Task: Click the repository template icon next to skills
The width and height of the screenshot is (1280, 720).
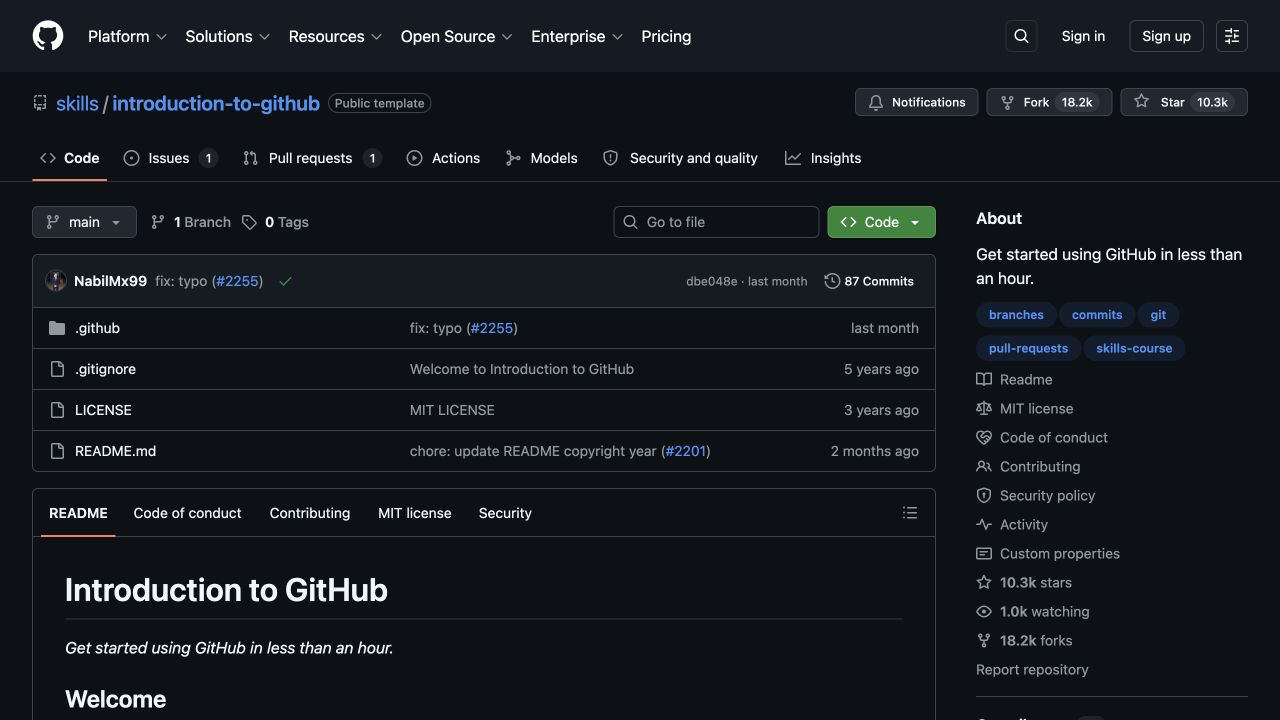Action: 40,103
